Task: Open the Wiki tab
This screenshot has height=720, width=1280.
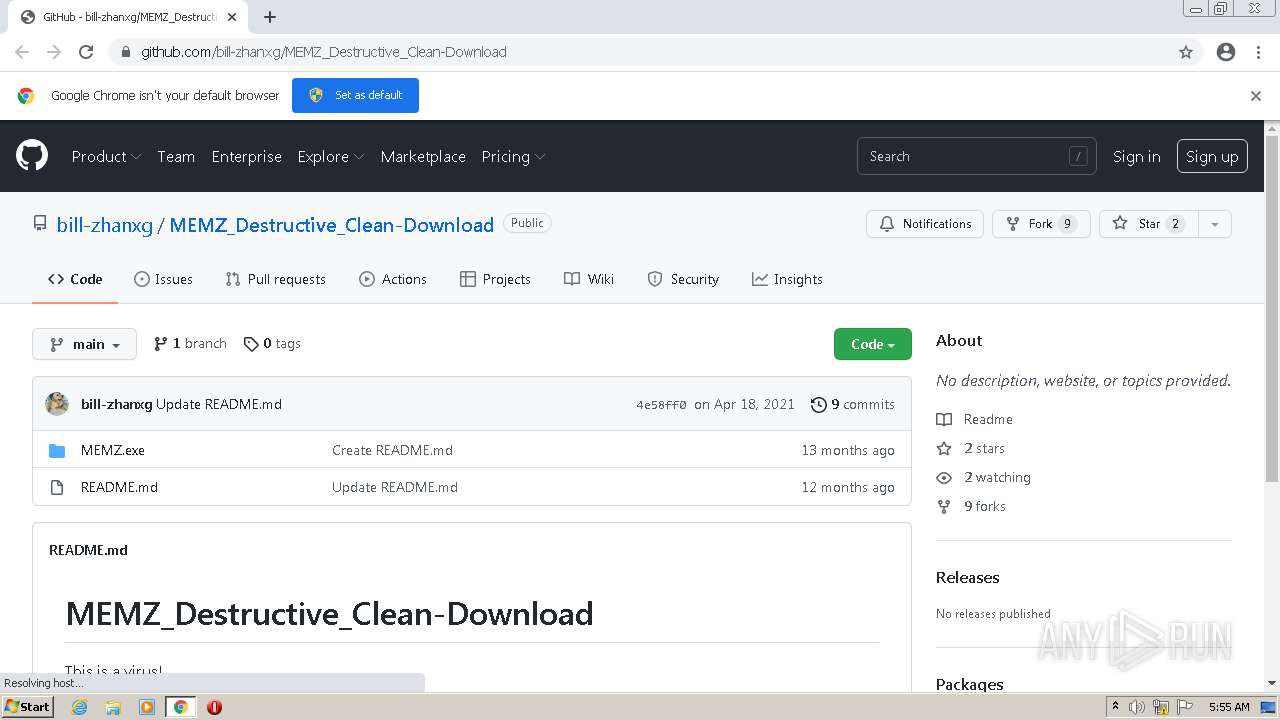Action: [589, 279]
